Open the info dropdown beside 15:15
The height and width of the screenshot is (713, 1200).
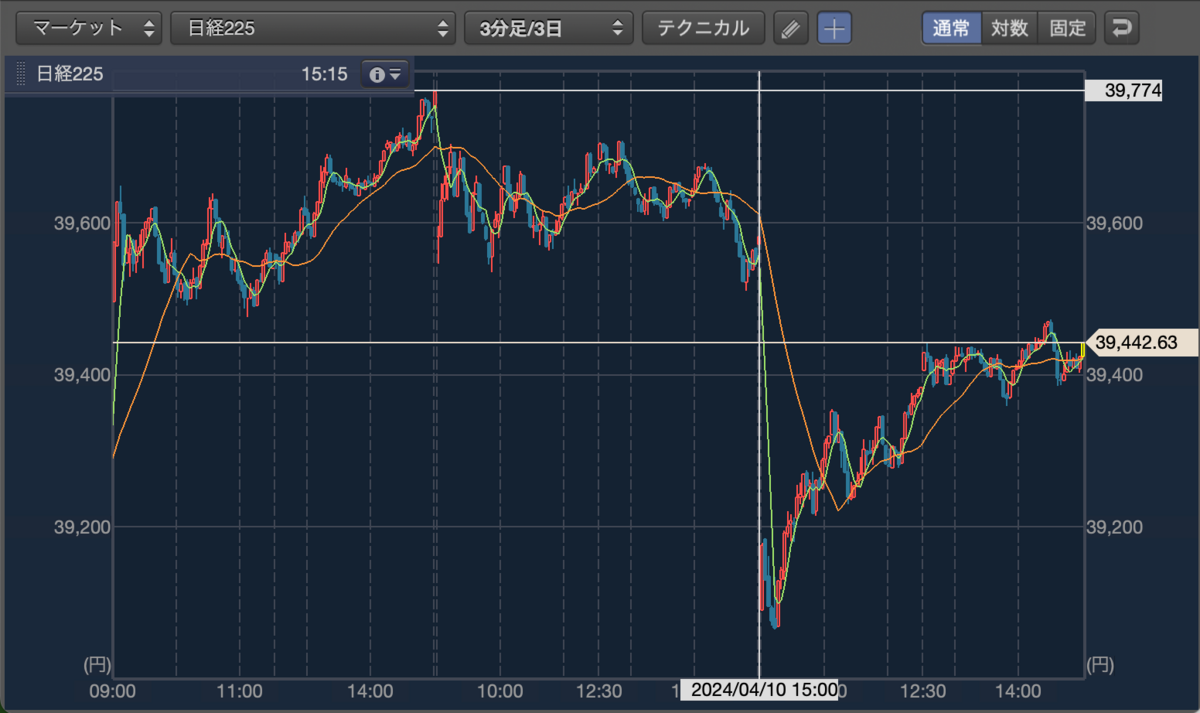pos(385,74)
